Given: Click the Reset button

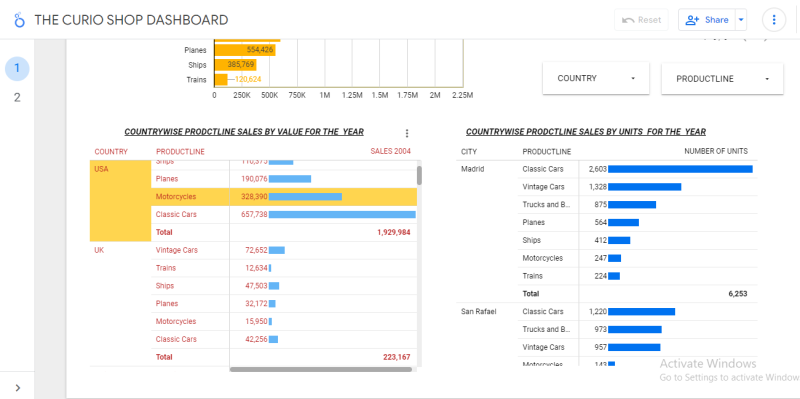Looking at the screenshot, I should click(x=642, y=20).
